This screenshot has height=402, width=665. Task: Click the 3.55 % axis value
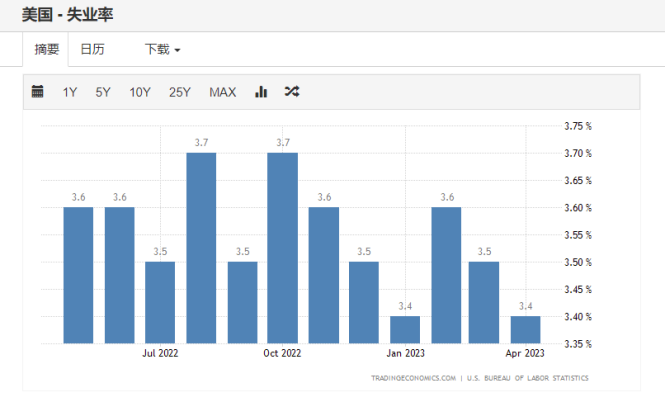(578, 235)
